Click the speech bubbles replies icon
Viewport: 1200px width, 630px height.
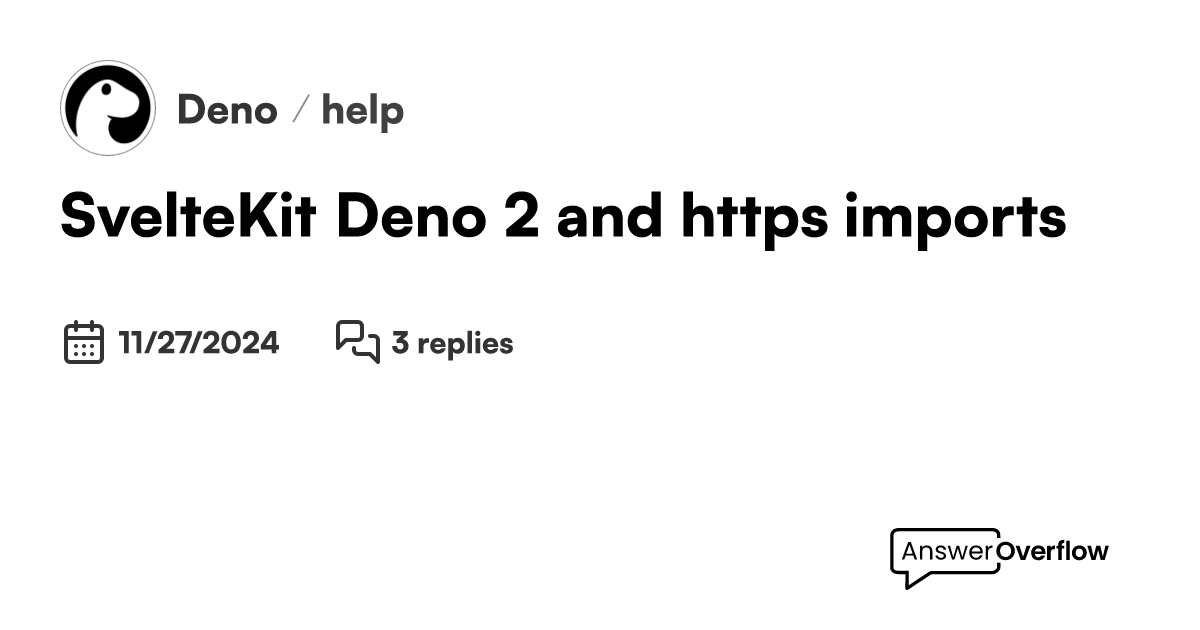point(357,343)
